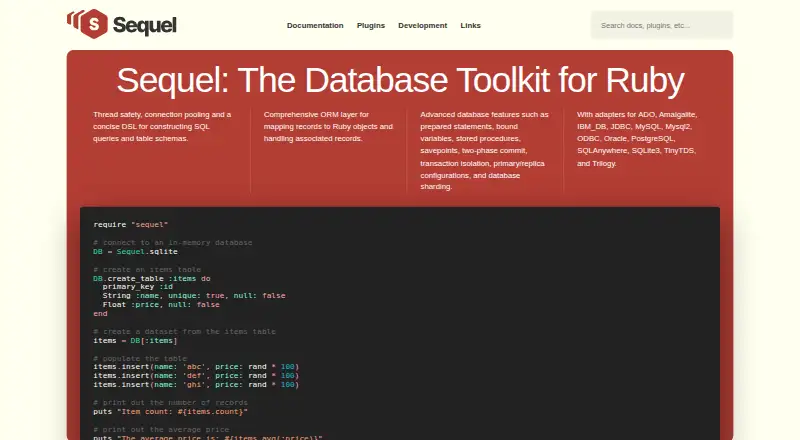This screenshot has height=440, width=800.
Task: Click the code line items = DB[:items]
Action: click(x=135, y=340)
